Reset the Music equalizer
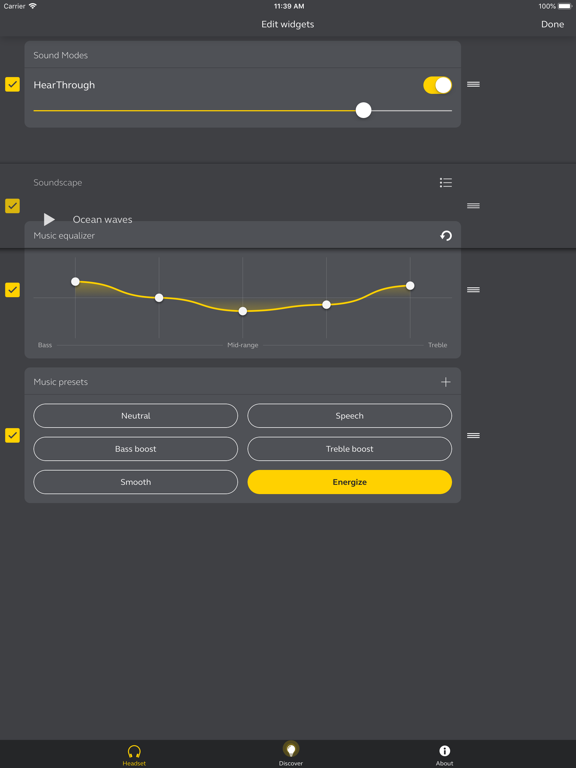This screenshot has width=576, height=768. click(x=446, y=236)
